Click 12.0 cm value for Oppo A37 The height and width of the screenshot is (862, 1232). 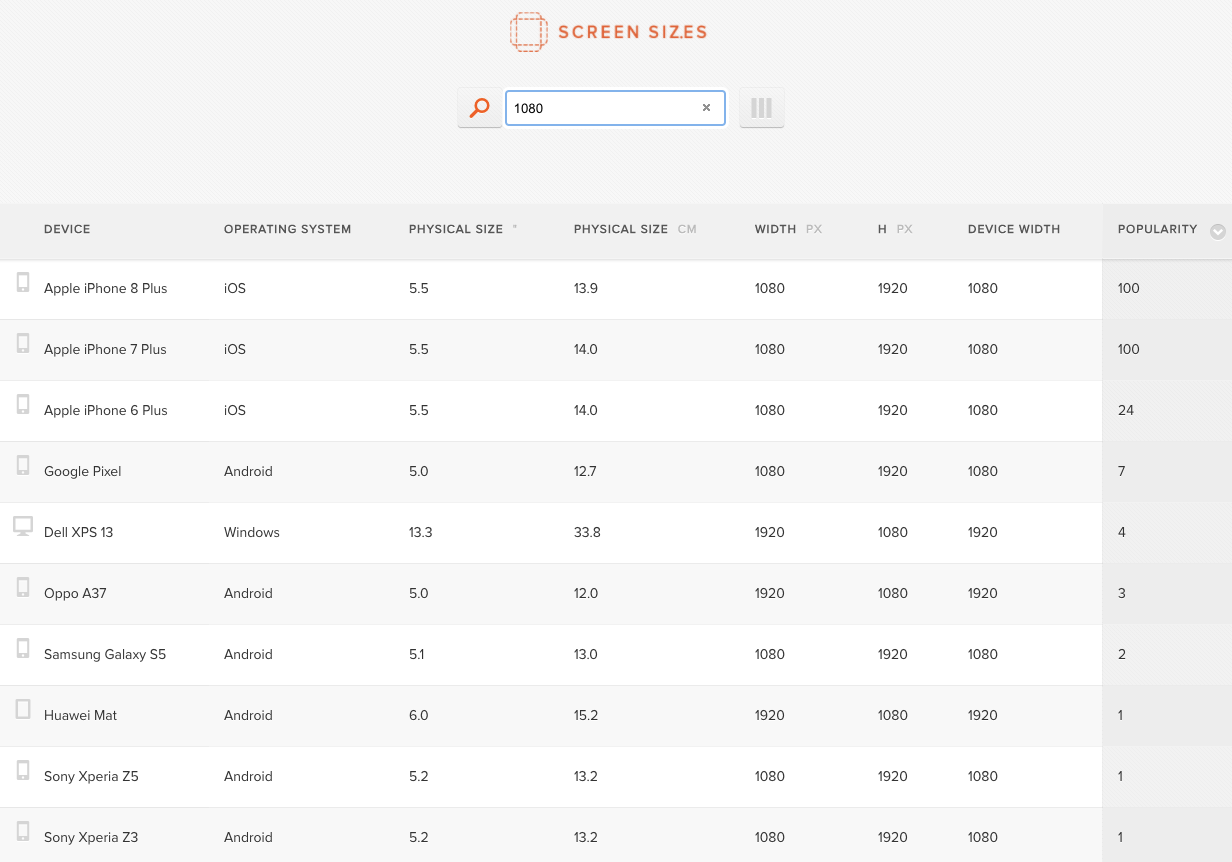point(586,593)
